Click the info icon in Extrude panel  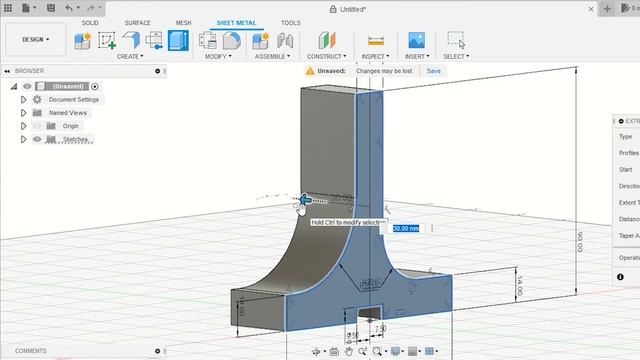tap(620, 277)
